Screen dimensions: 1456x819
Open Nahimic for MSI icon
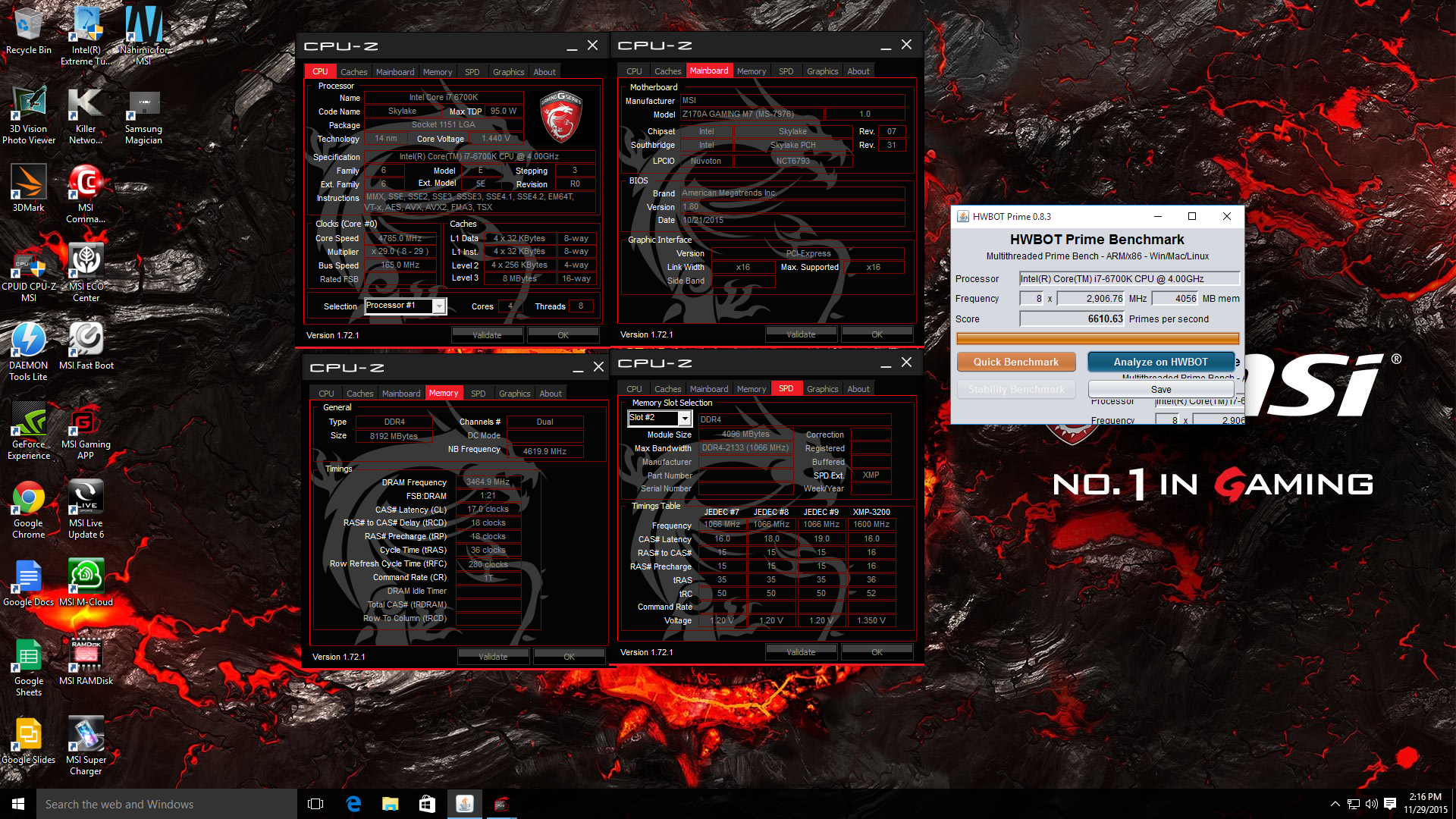click(143, 35)
